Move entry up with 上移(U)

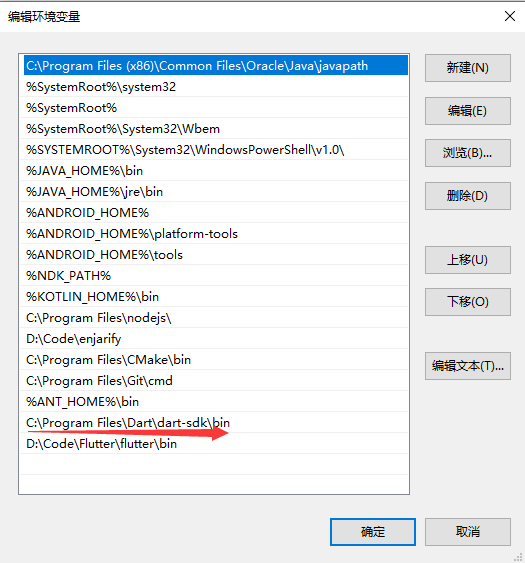click(x=468, y=260)
